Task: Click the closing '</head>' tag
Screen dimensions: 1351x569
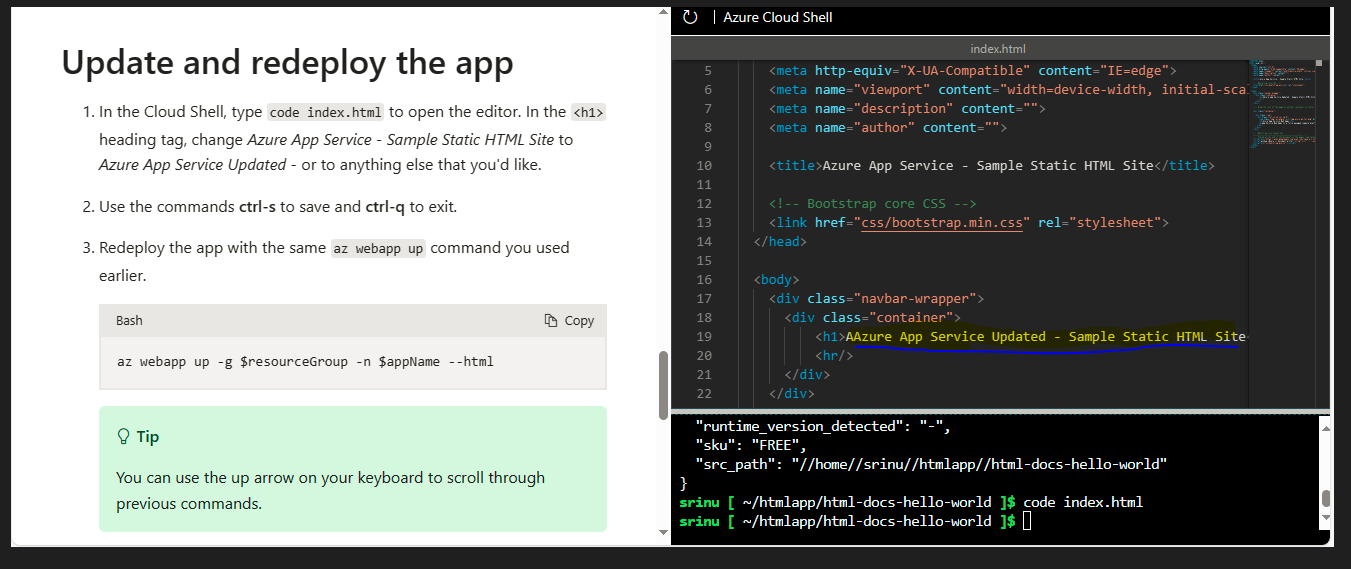Action: 780,241
